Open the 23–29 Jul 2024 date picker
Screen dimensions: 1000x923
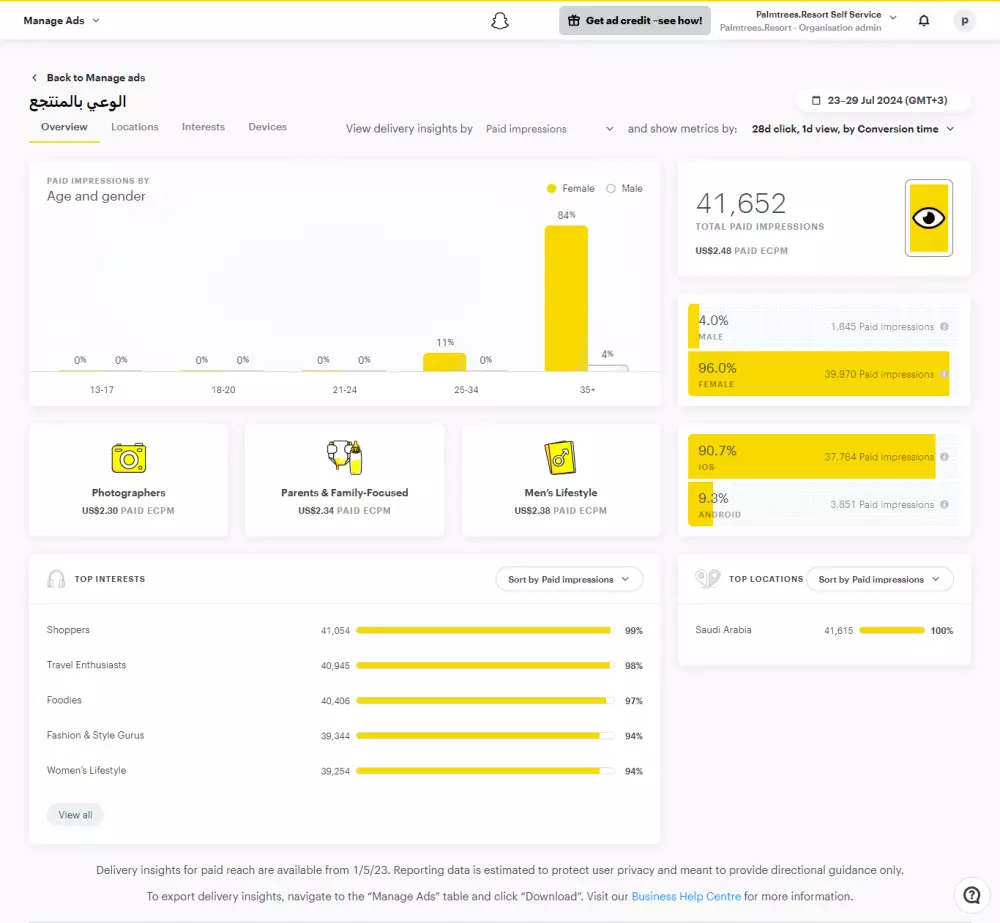(x=883, y=100)
